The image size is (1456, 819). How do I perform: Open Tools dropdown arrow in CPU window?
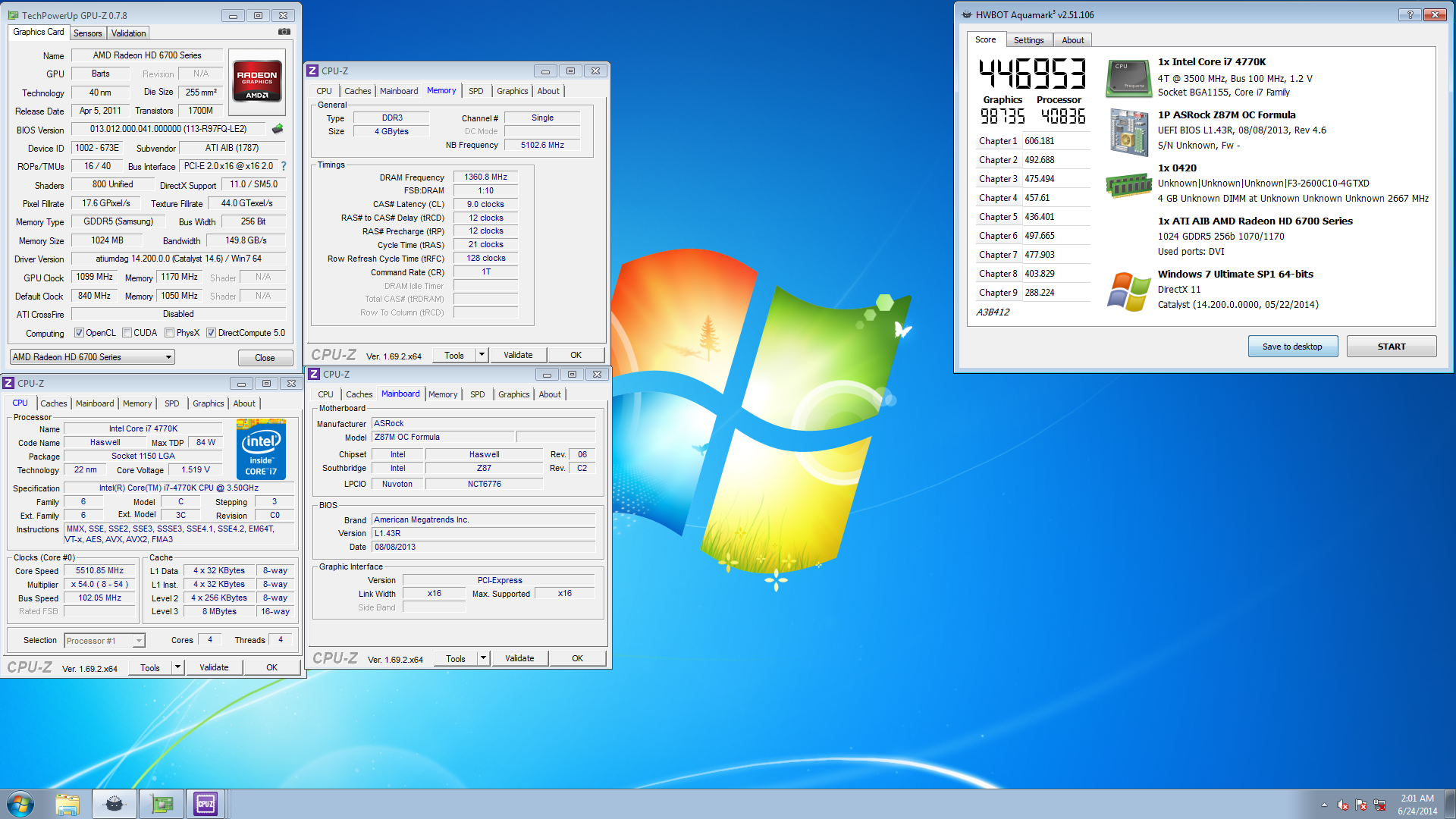[177, 667]
